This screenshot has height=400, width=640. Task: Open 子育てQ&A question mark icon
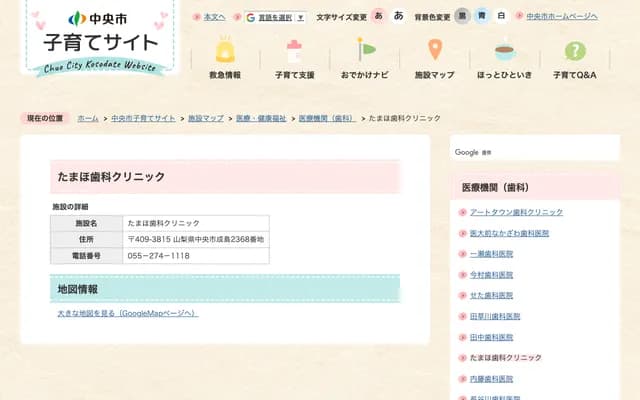[574, 51]
